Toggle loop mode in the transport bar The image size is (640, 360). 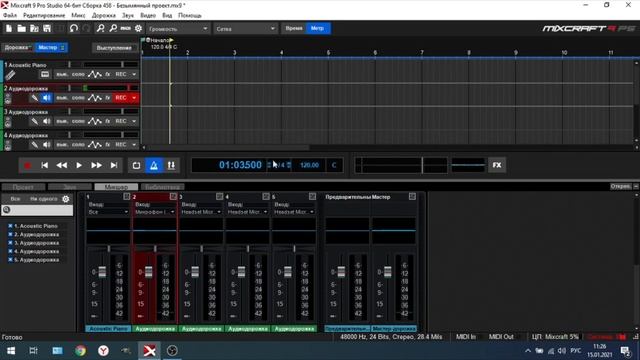136,165
